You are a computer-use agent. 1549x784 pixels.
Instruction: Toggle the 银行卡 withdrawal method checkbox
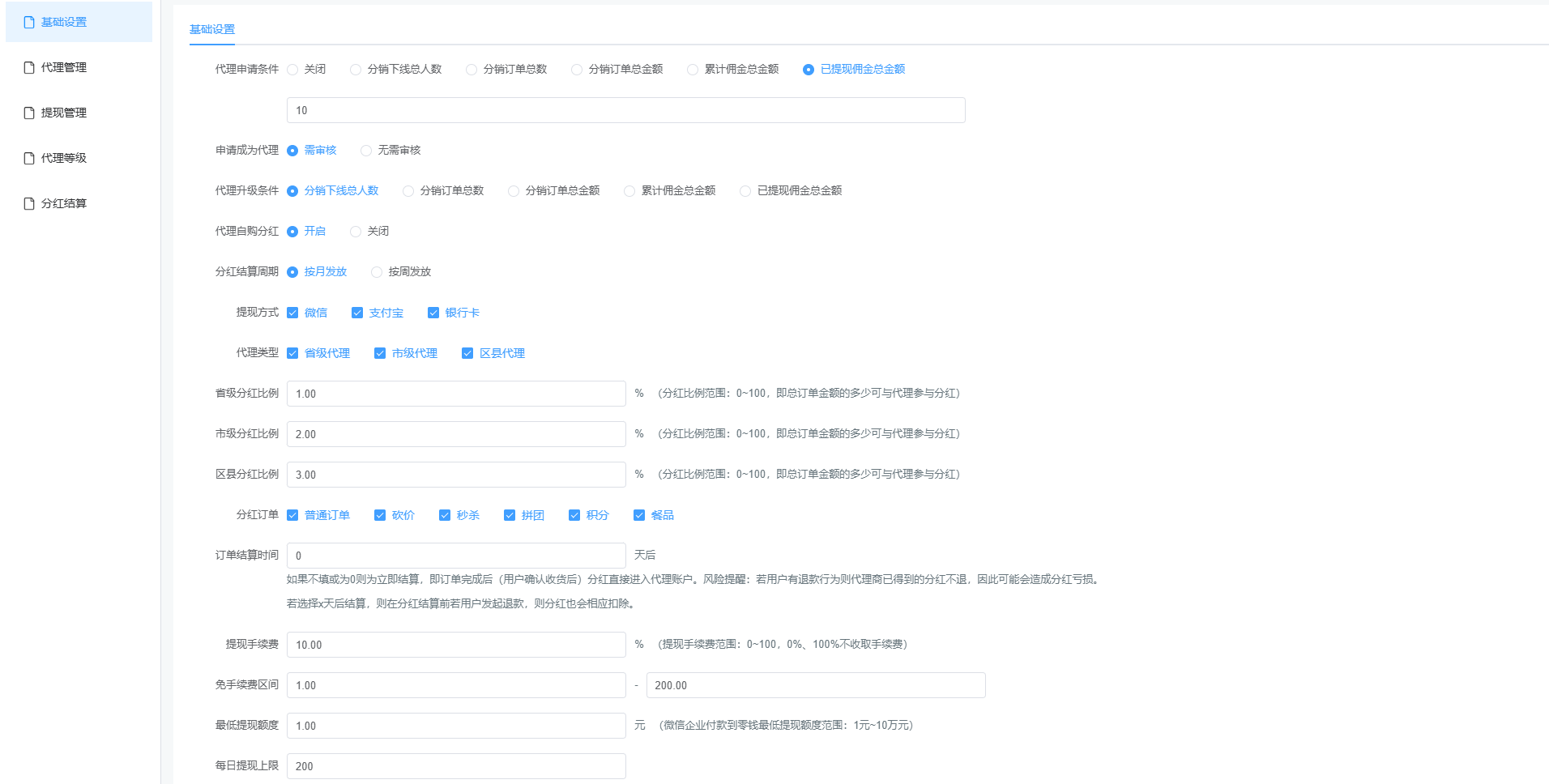[433, 313]
